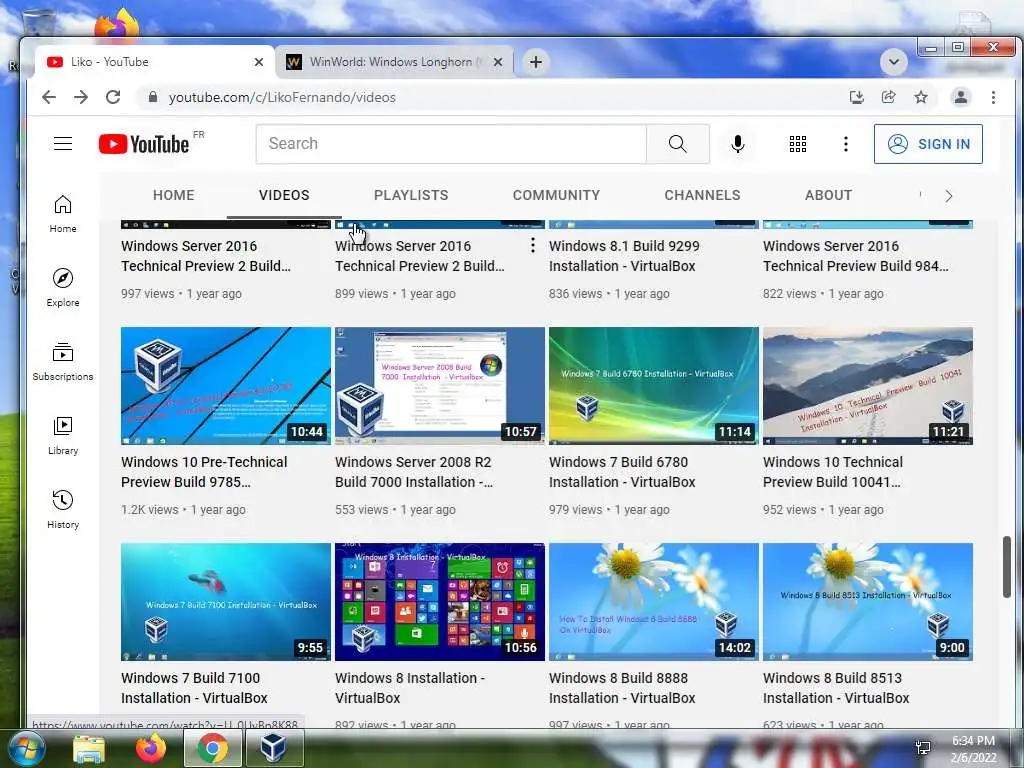Play the 9:00 Windows 8 Build 8513 thumbnail
The image size is (1024, 768).
868,602
